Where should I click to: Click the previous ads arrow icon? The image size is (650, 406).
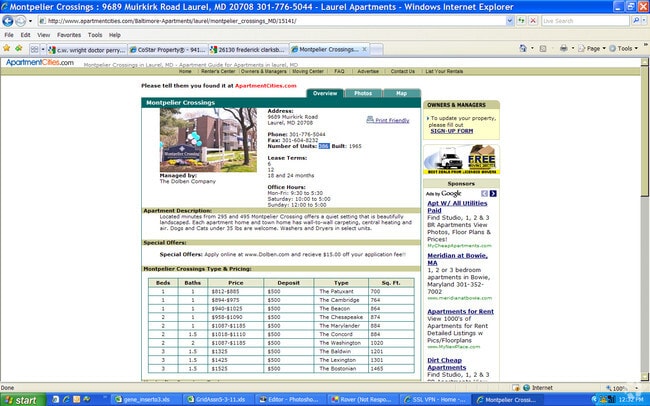[484, 194]
